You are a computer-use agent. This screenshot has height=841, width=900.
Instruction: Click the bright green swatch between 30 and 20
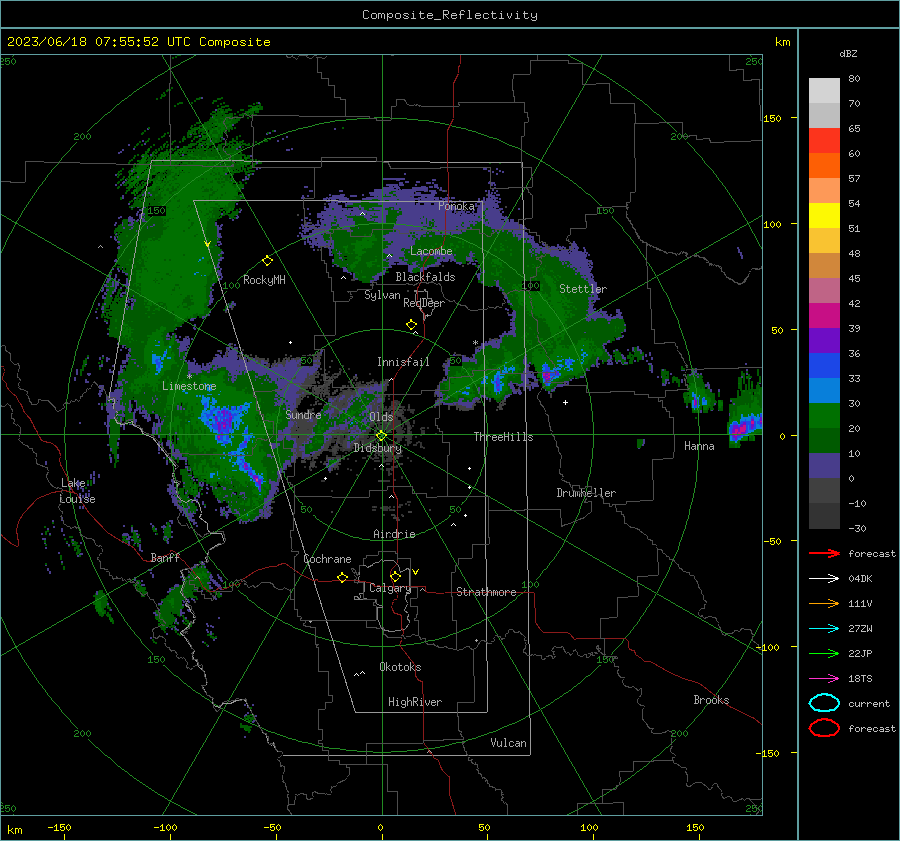tap(824, 416)
